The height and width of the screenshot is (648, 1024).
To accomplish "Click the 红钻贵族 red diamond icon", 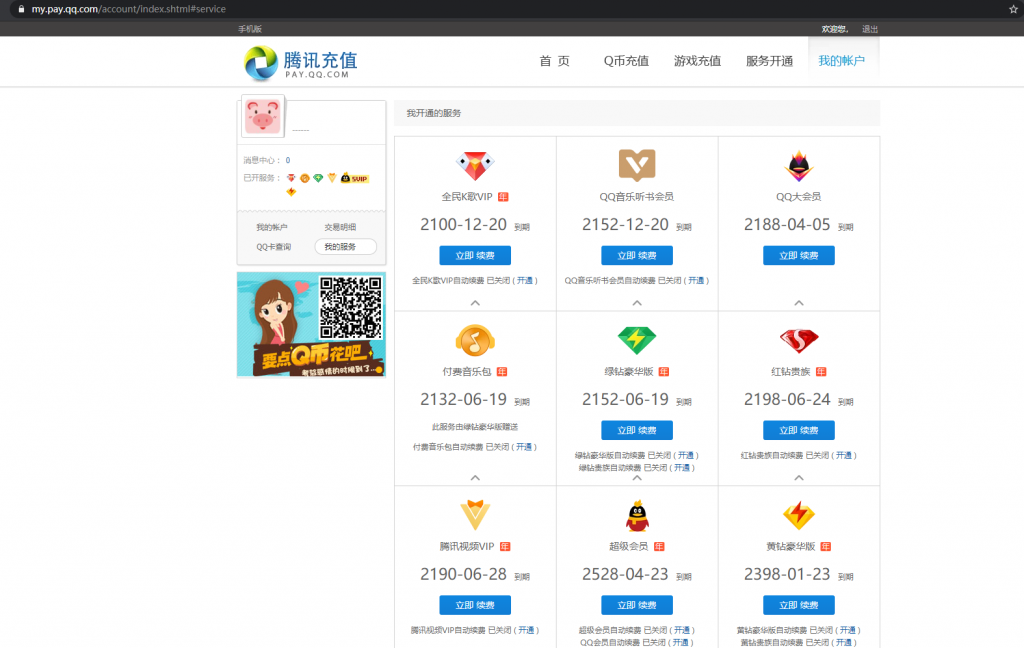I will pos(799,340).
